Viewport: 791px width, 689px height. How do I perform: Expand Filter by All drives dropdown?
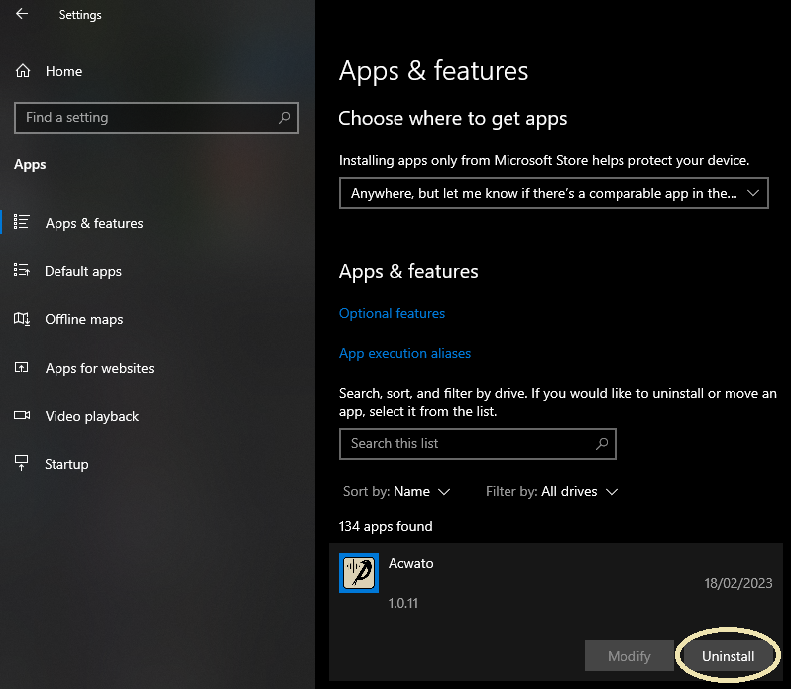point(552,491)
